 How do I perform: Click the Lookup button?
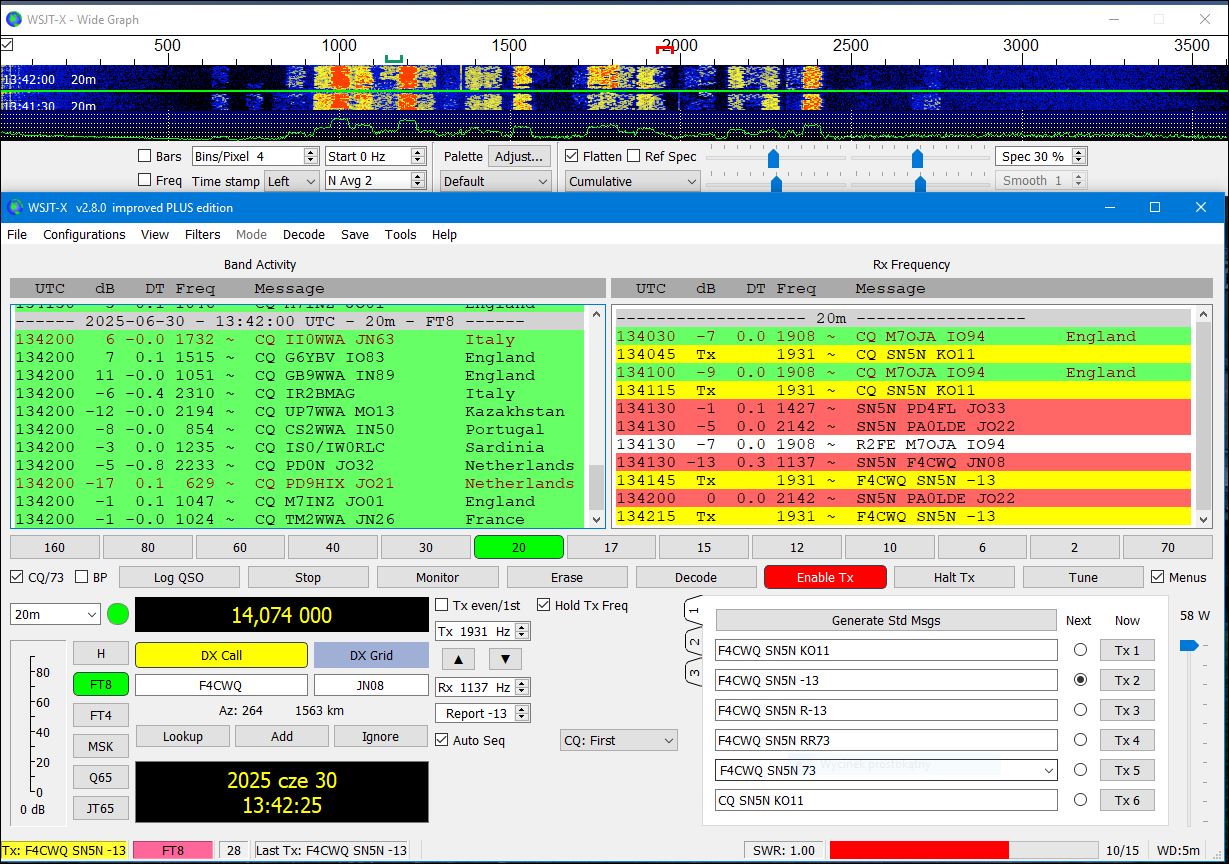183,736
